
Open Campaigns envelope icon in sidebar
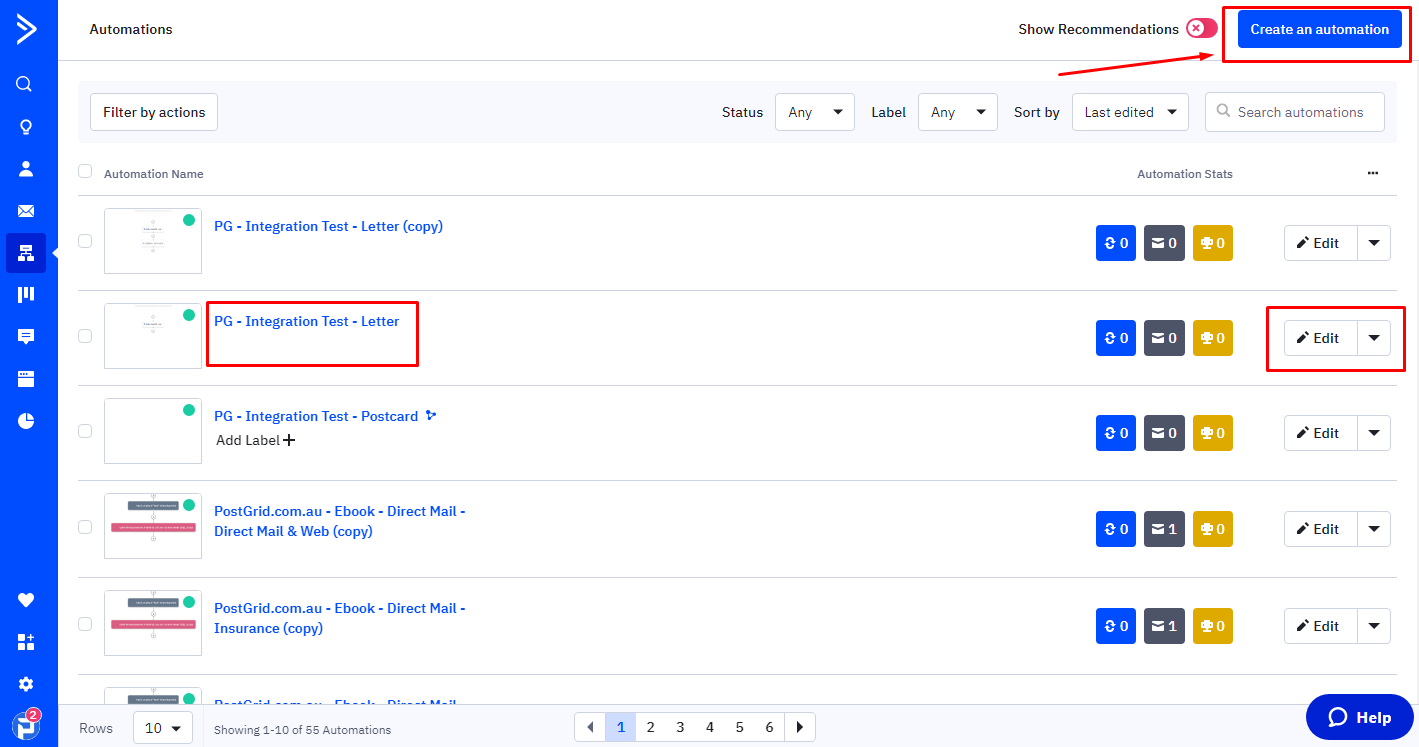[26, 211]
